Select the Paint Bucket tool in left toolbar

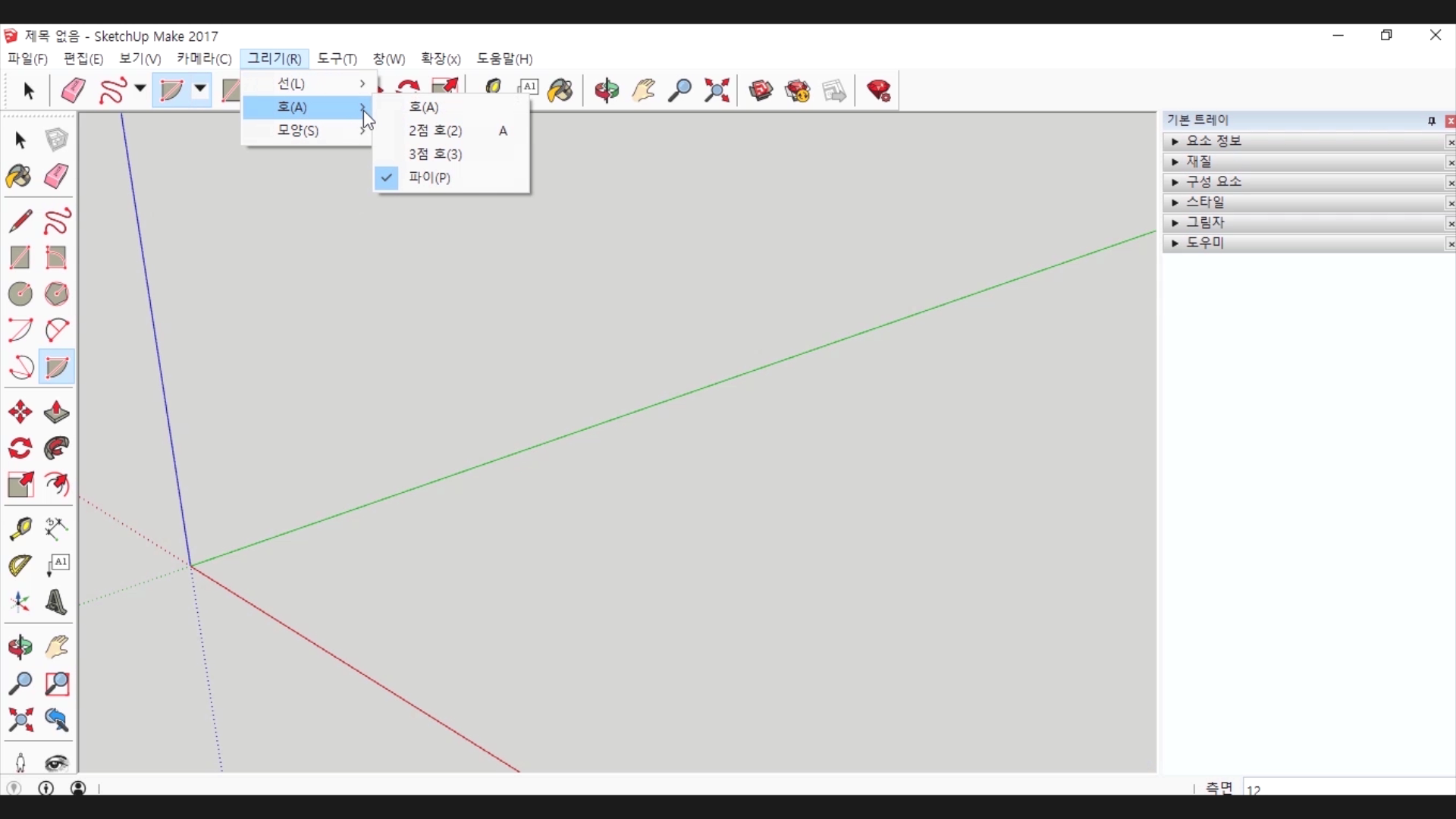tap(20, 177)
